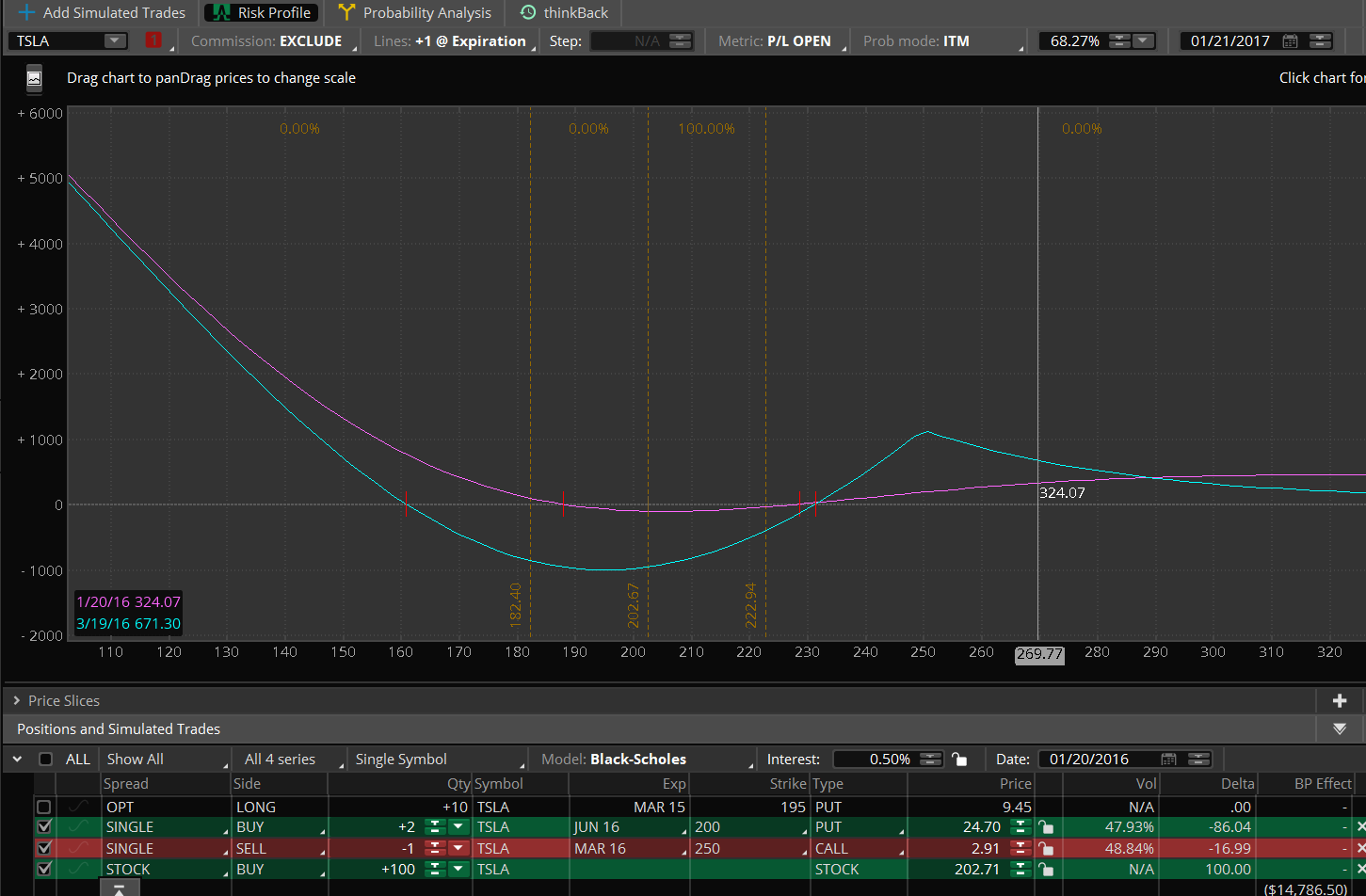Open the 68.27% preset dropdown arrow
This screenshot has height=896, width=1366.
(1144, 41)
